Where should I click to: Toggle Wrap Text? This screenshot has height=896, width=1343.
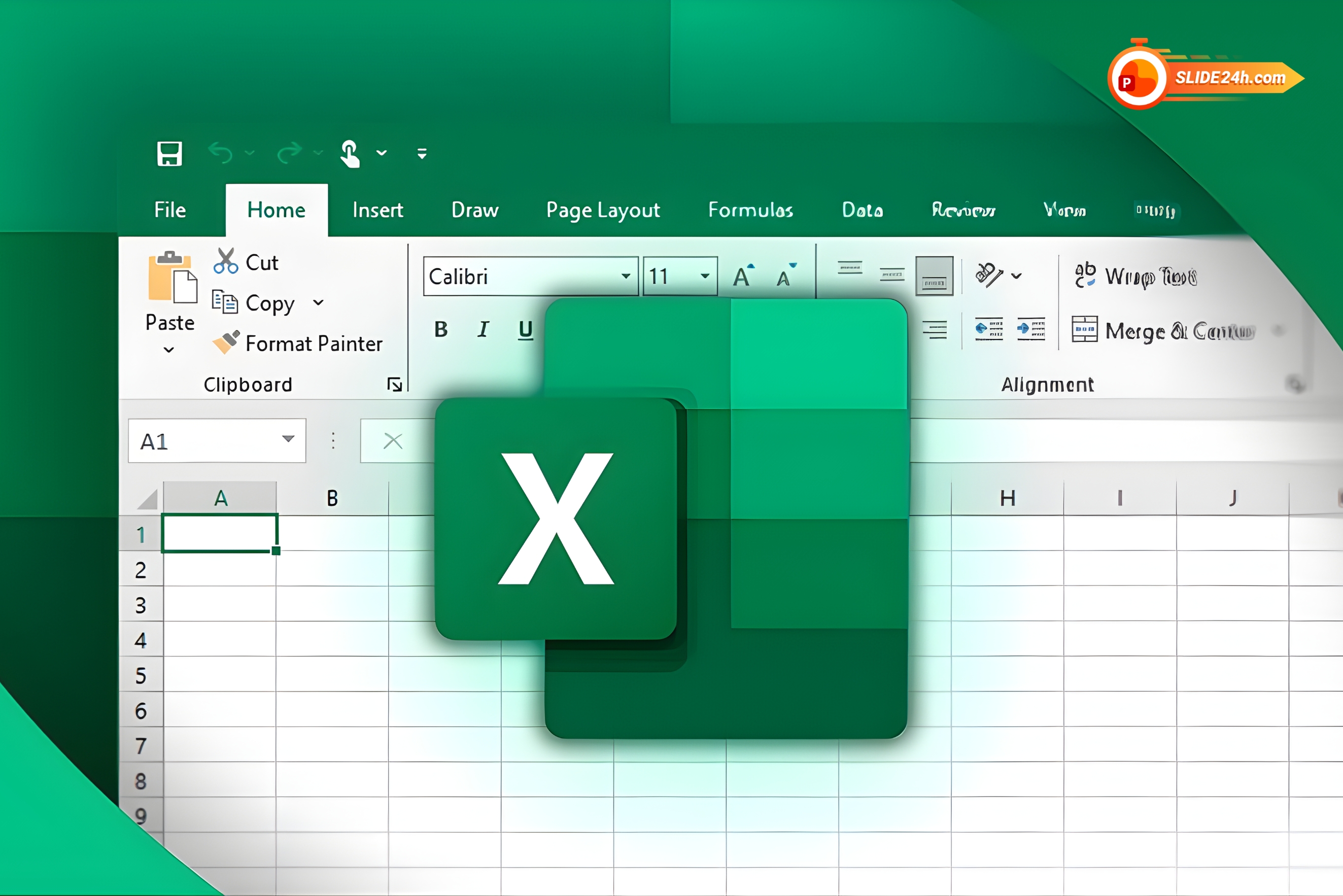pos(1136,276)
